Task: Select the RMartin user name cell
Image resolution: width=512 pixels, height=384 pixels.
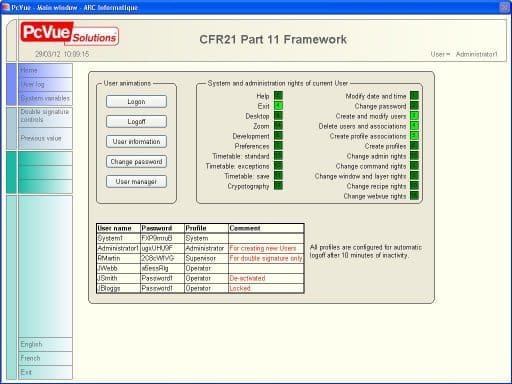Action: 118,258
